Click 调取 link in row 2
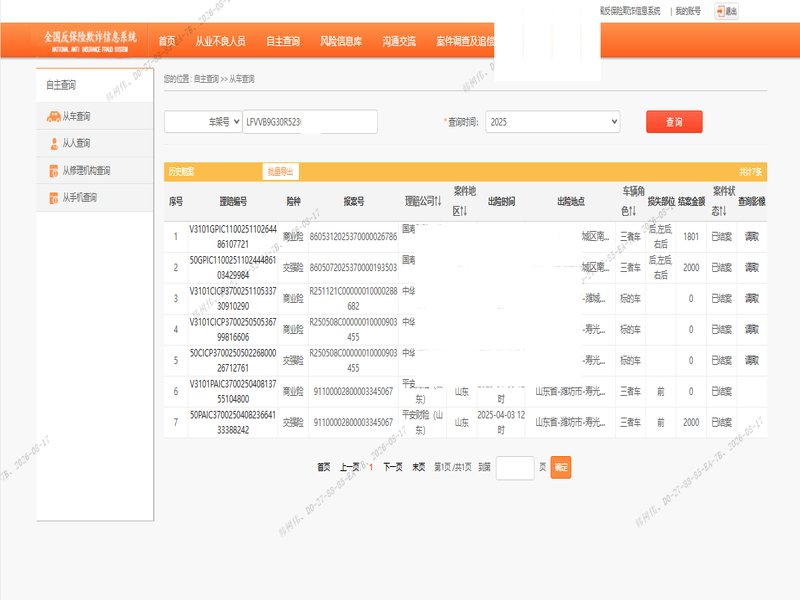 tap(752, 268)
